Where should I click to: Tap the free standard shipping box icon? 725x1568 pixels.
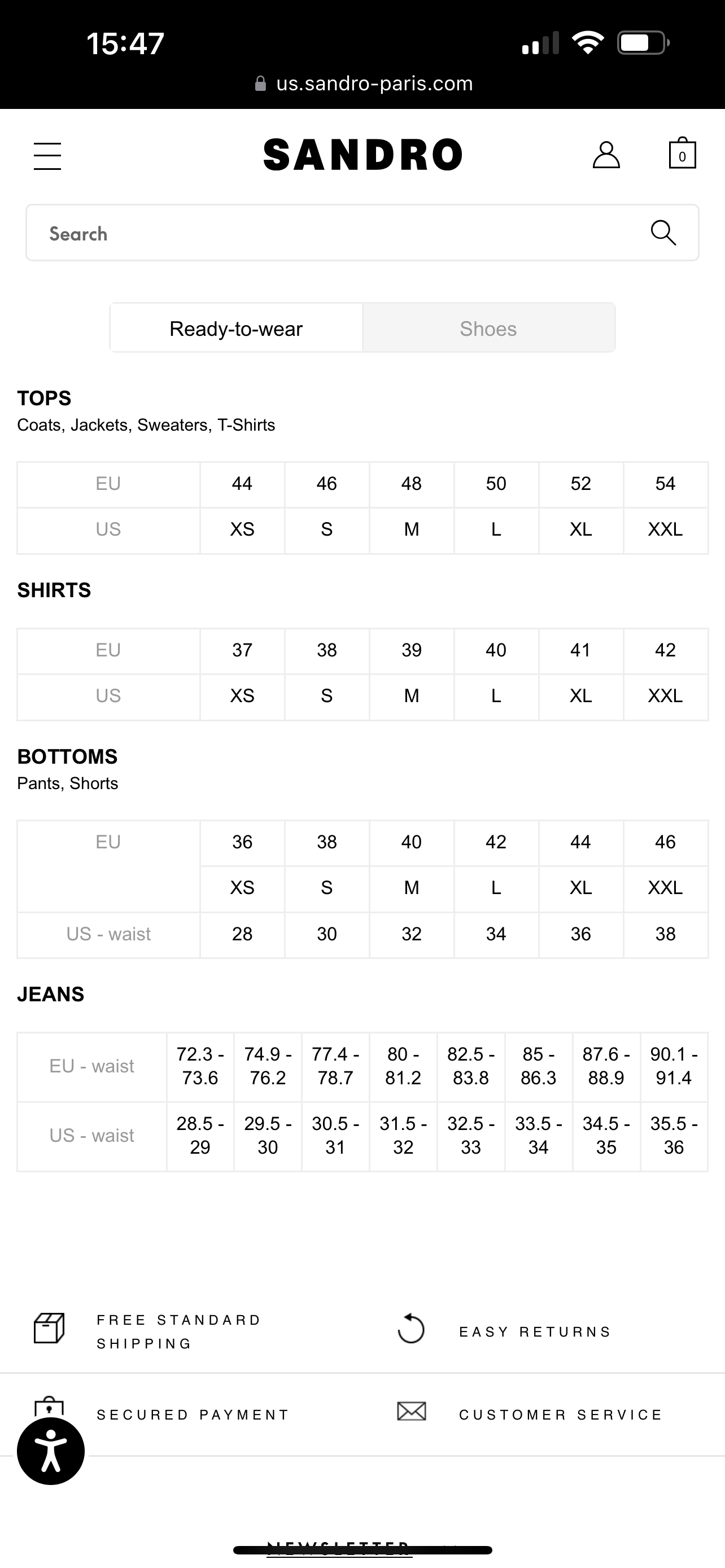[x=49, y=1328]
